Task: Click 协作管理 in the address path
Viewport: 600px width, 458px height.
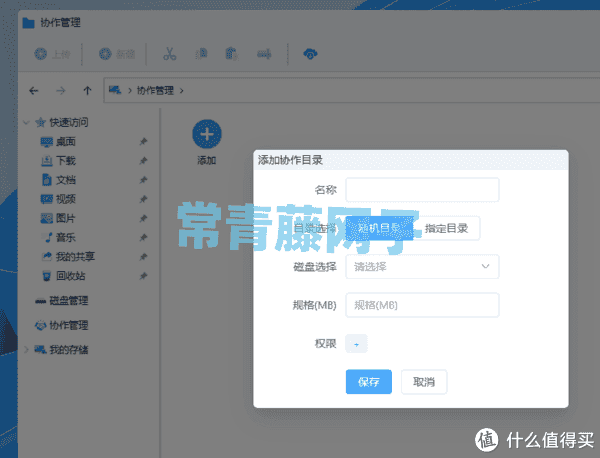Action: (155, 91)
